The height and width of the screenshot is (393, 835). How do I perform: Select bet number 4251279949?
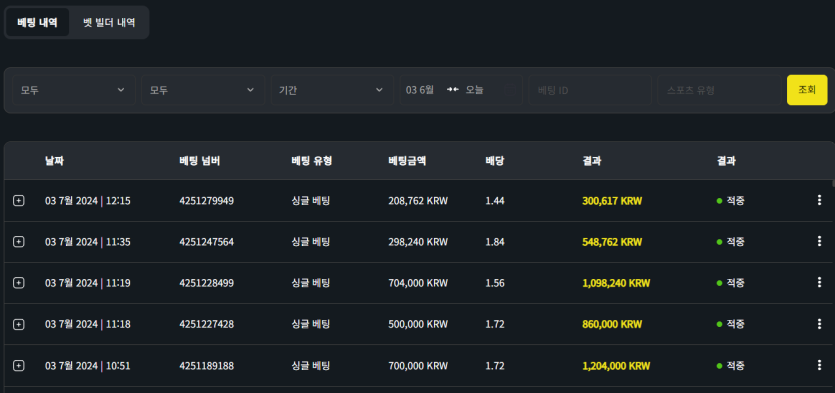point(207,201)
